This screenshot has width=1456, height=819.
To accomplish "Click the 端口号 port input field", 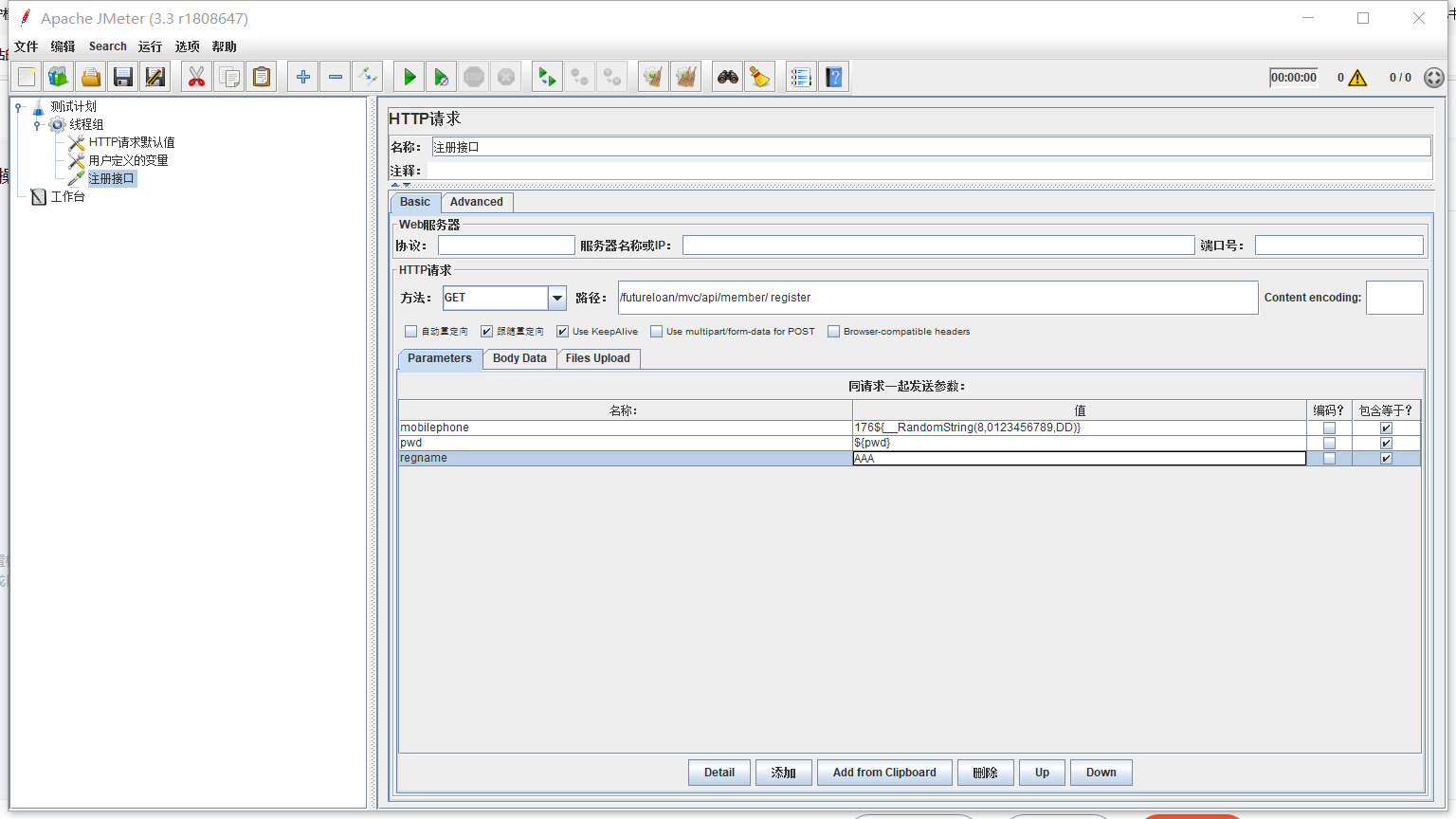I will coord(1339,246).
